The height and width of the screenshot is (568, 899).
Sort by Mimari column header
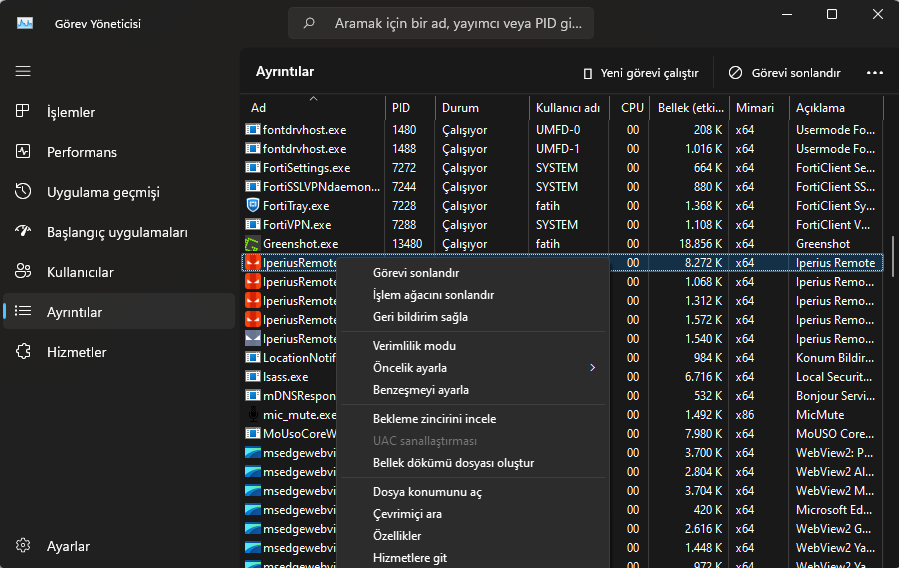759,107
